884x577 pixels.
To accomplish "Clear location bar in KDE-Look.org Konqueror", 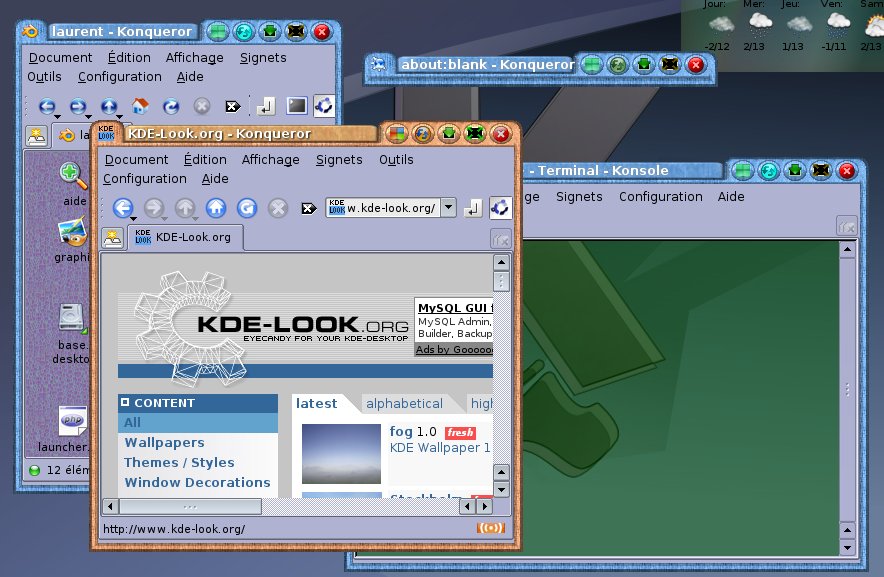I will tap(309, 209).
